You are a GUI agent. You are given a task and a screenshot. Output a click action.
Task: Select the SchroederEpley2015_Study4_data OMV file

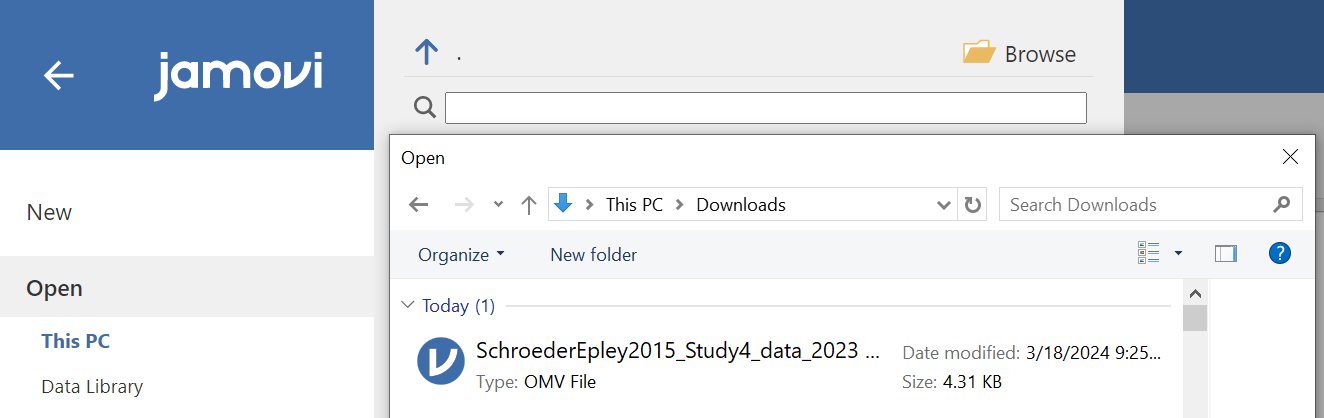coord(790,365)
